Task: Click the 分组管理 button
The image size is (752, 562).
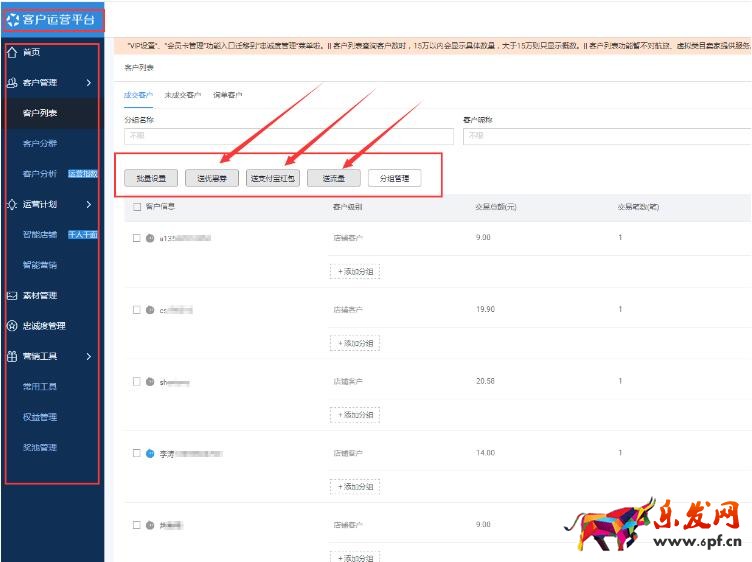Action: pyautogui.click(x=395, y=178)
